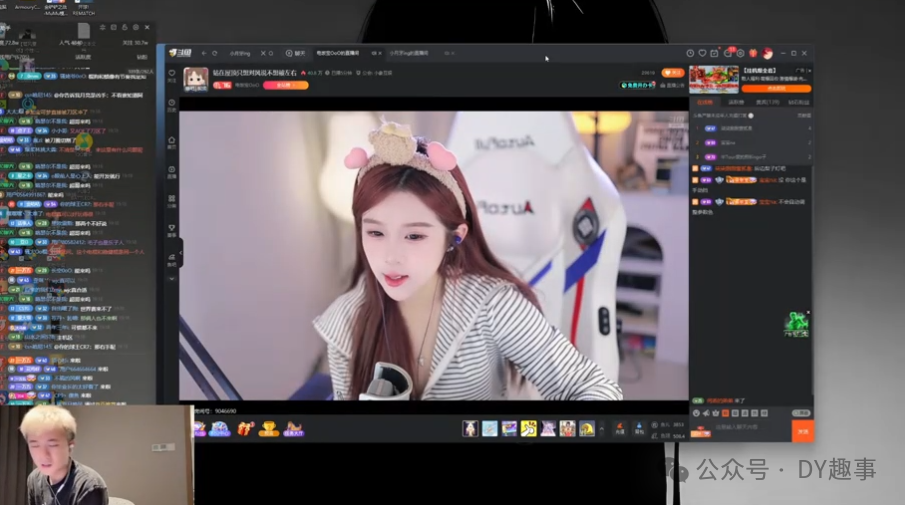
Task: Click the red gift icon in title bar
Action: (x=753, y=53)
